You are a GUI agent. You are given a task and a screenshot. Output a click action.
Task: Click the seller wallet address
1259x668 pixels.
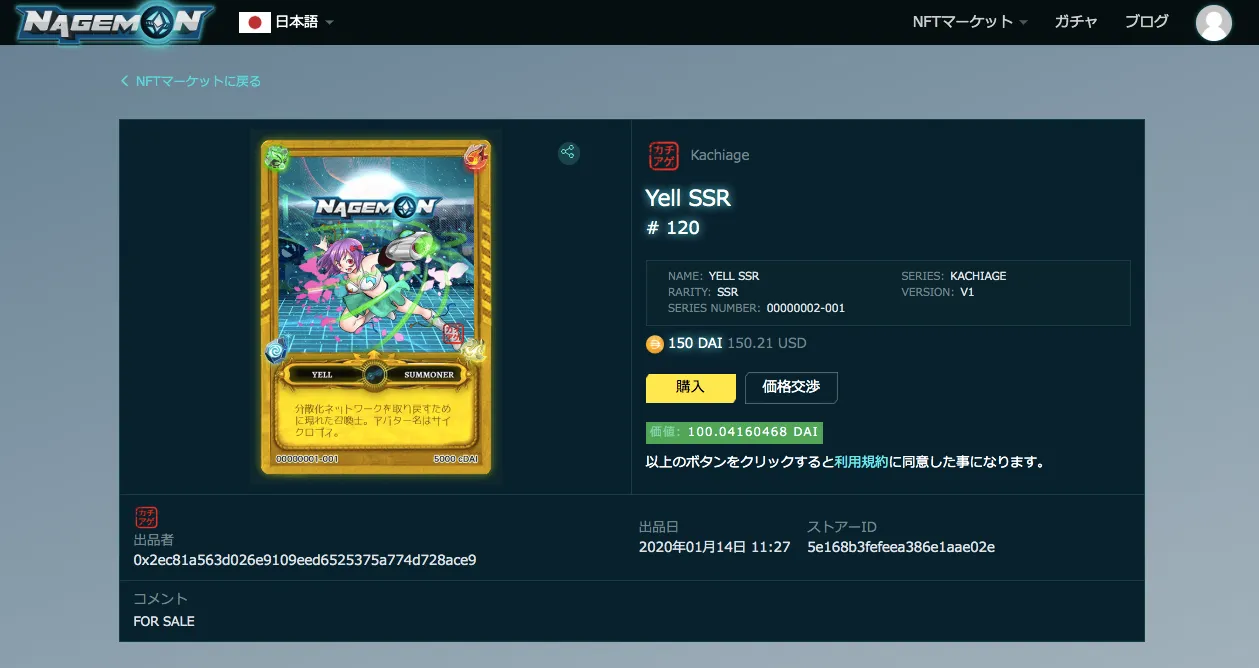(305, 560)
